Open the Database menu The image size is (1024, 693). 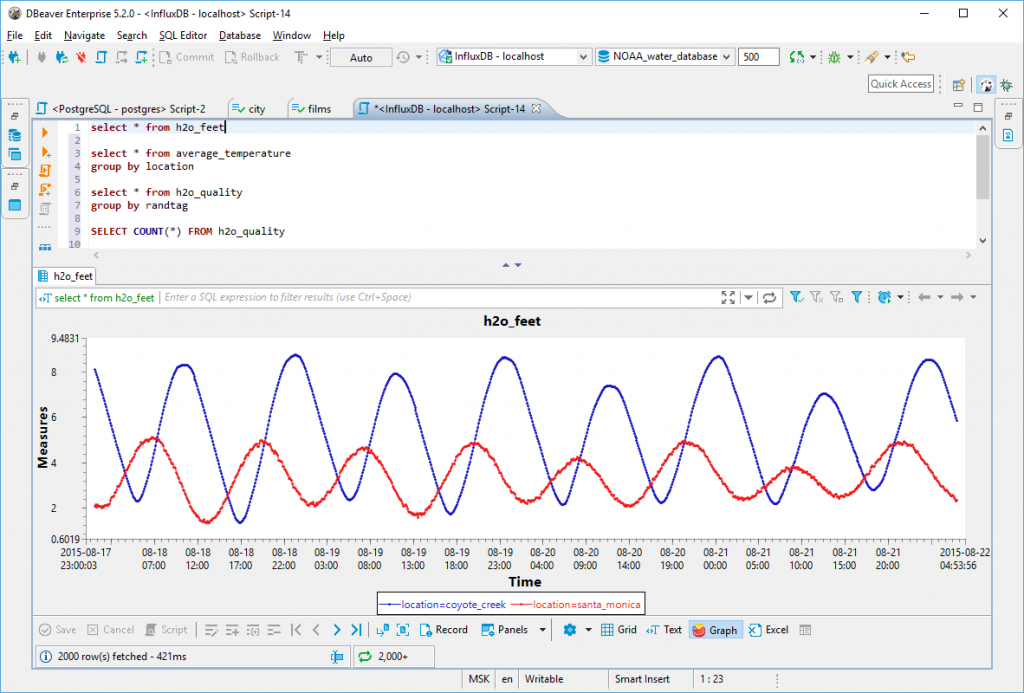point(240,35)
